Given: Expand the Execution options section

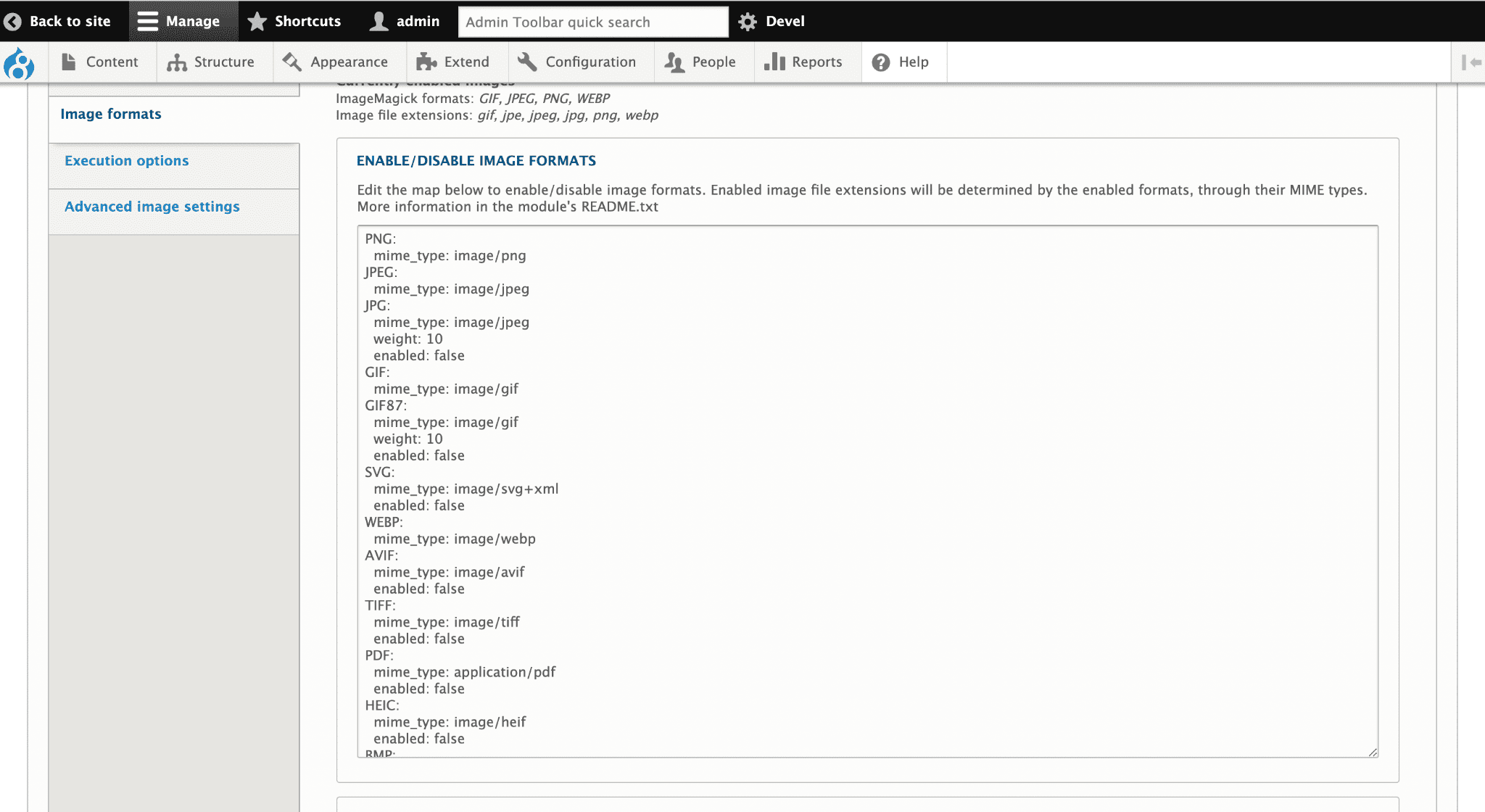Looking at the screenshot, I should 126,160.
